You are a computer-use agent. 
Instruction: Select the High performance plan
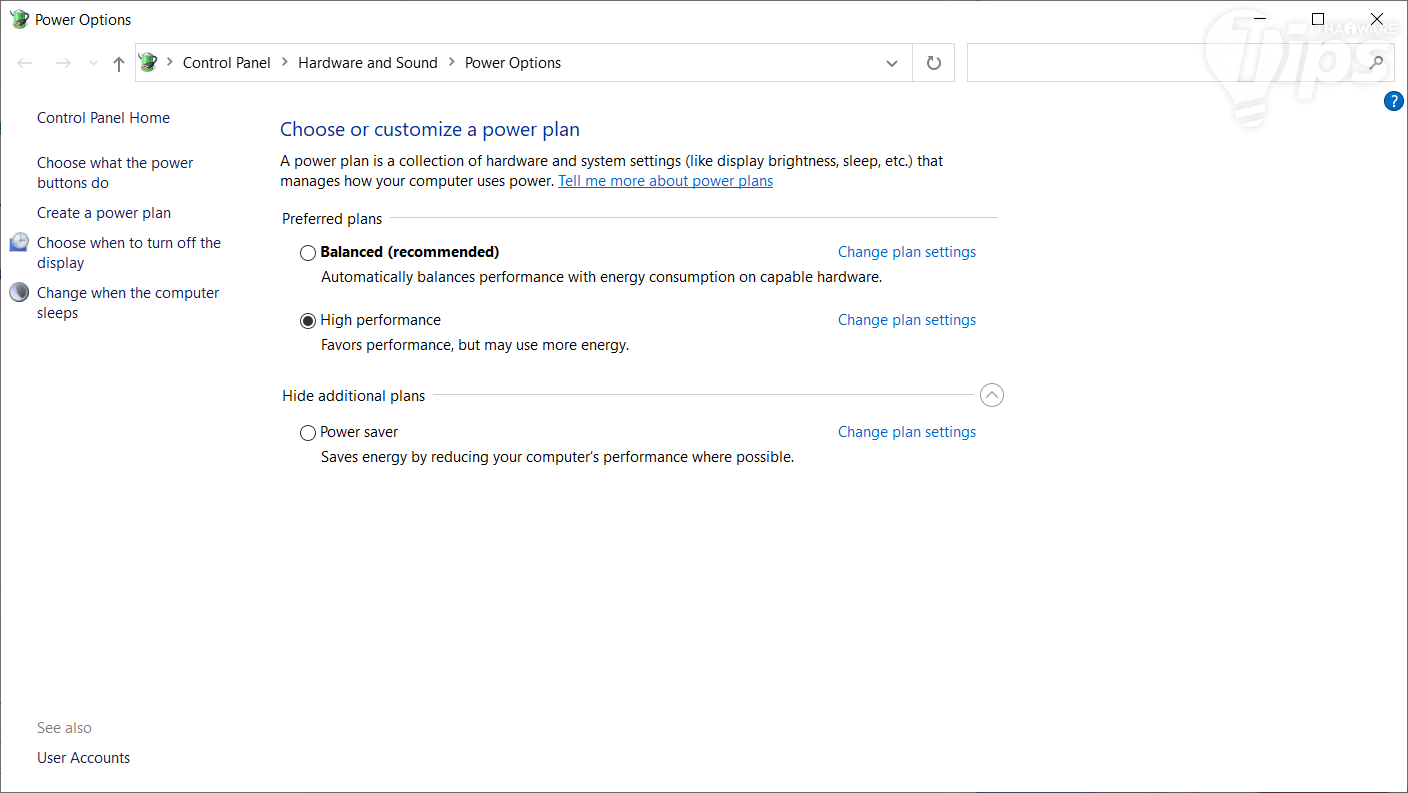308,321
